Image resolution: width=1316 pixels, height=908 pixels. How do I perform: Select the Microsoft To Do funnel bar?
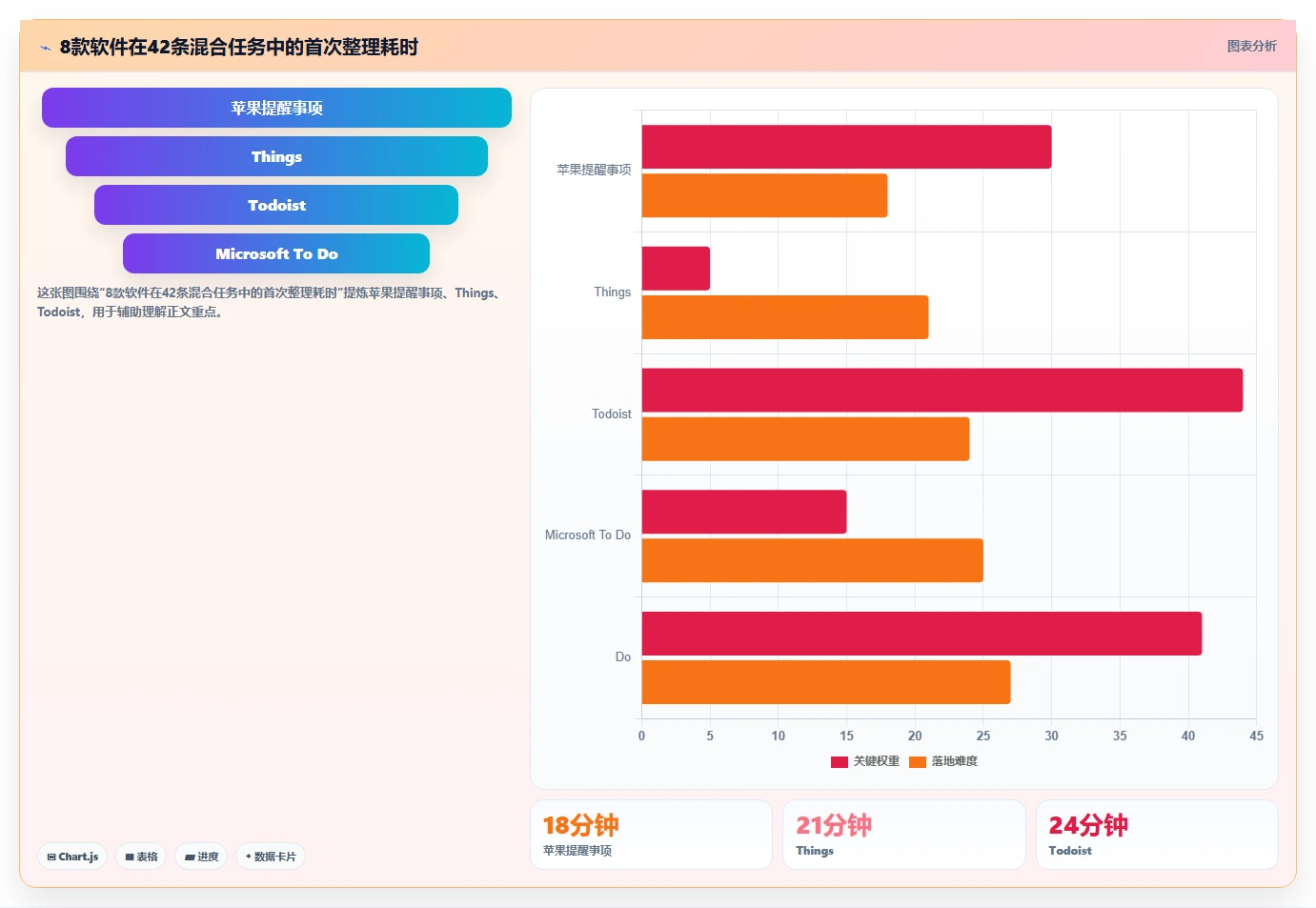click(x=276, y=253)
